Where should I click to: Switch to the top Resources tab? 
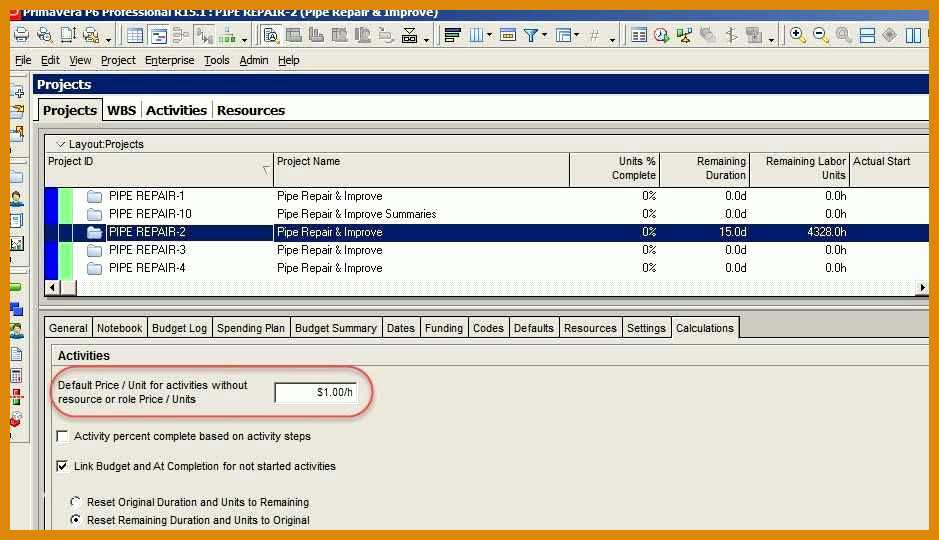point(251,110)
